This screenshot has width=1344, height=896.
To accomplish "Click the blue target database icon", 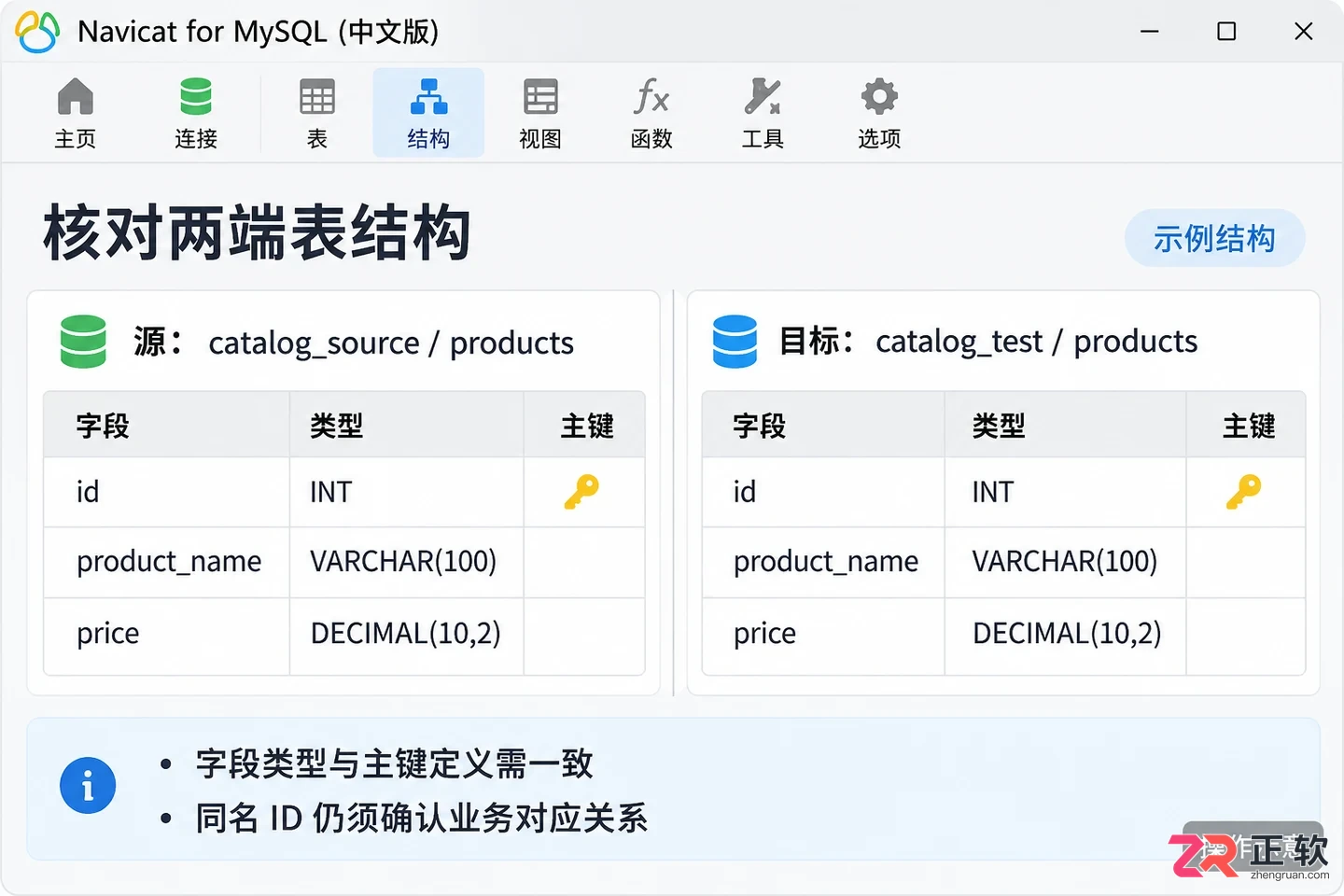I will tap(735, 342).
